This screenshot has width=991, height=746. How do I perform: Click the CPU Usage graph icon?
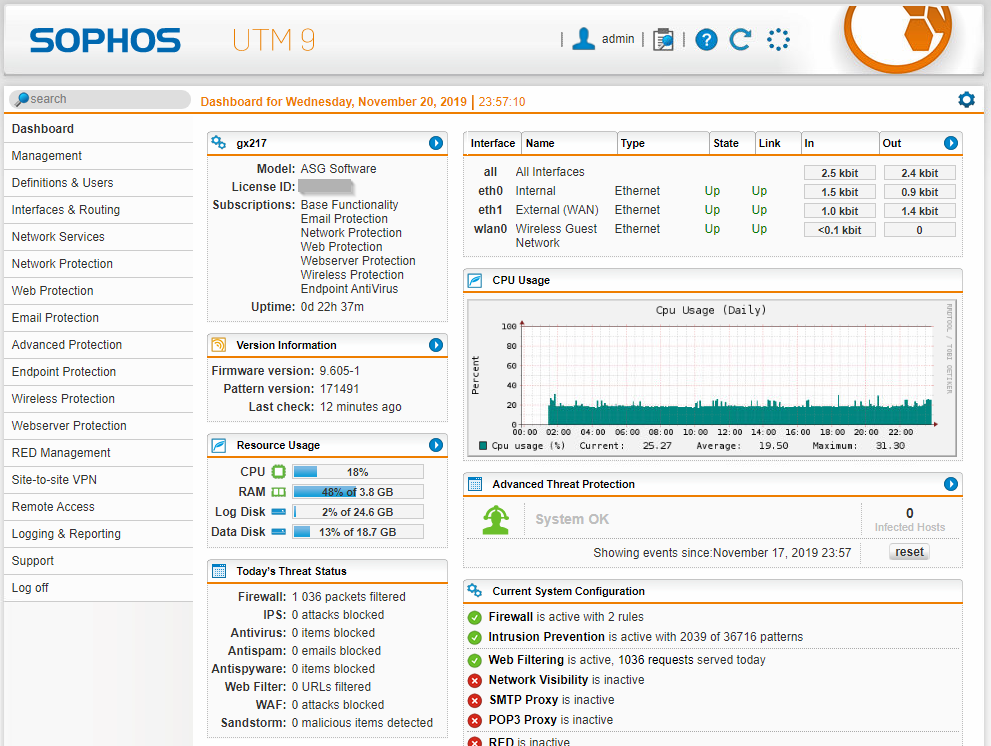click(x=475, y=280)
